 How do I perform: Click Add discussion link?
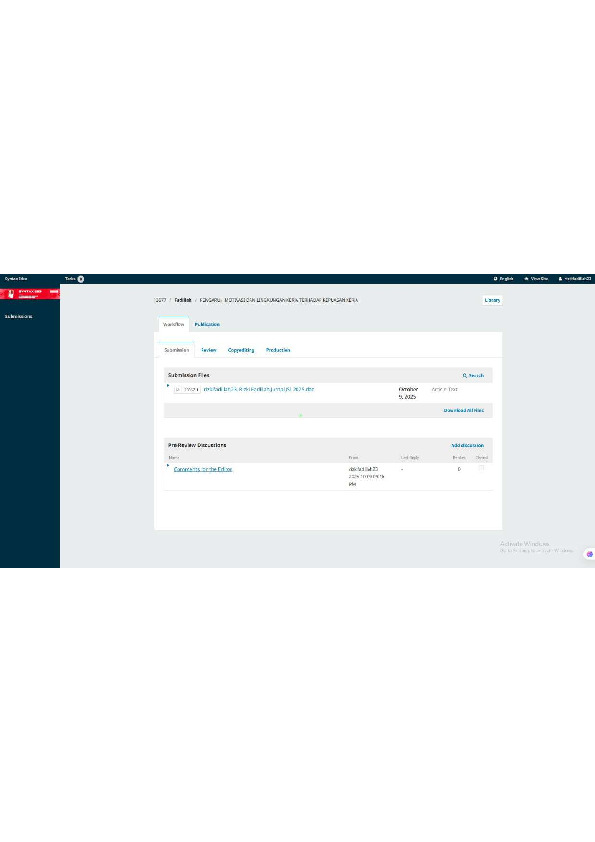click(468, 445)
